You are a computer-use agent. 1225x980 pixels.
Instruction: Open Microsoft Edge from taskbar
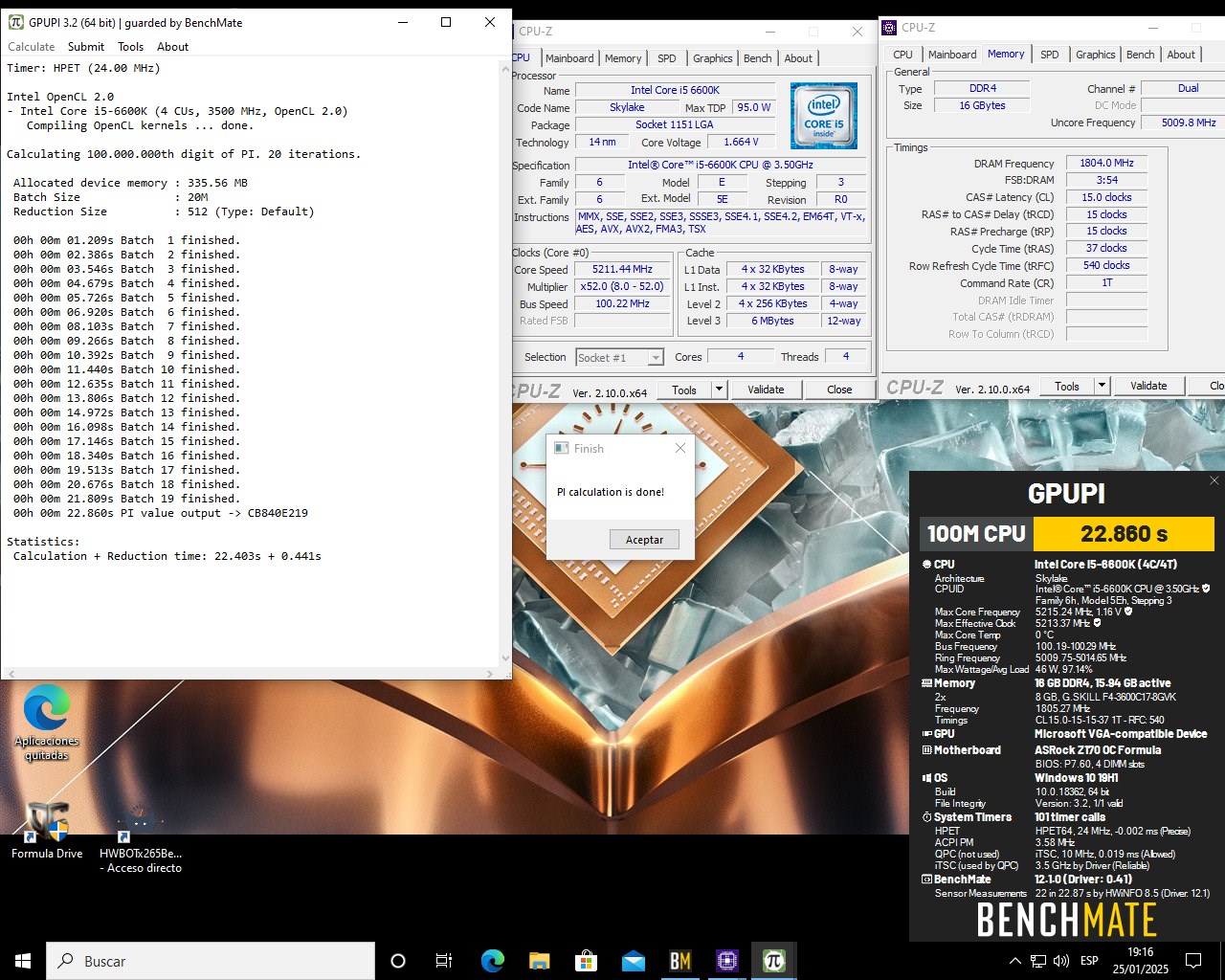click(x=493, y=961)
